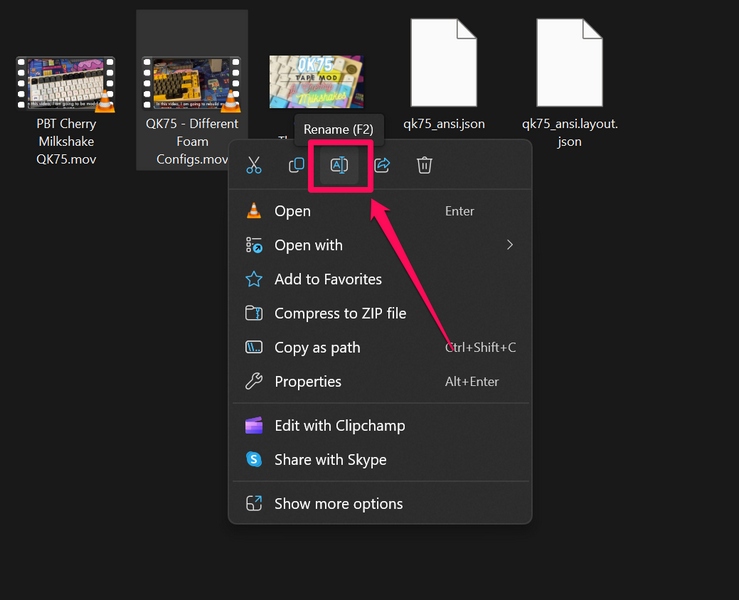Select Copy as path
Image resolution: width=739 pixels, height=600 pixels.
tap(317, 348)
